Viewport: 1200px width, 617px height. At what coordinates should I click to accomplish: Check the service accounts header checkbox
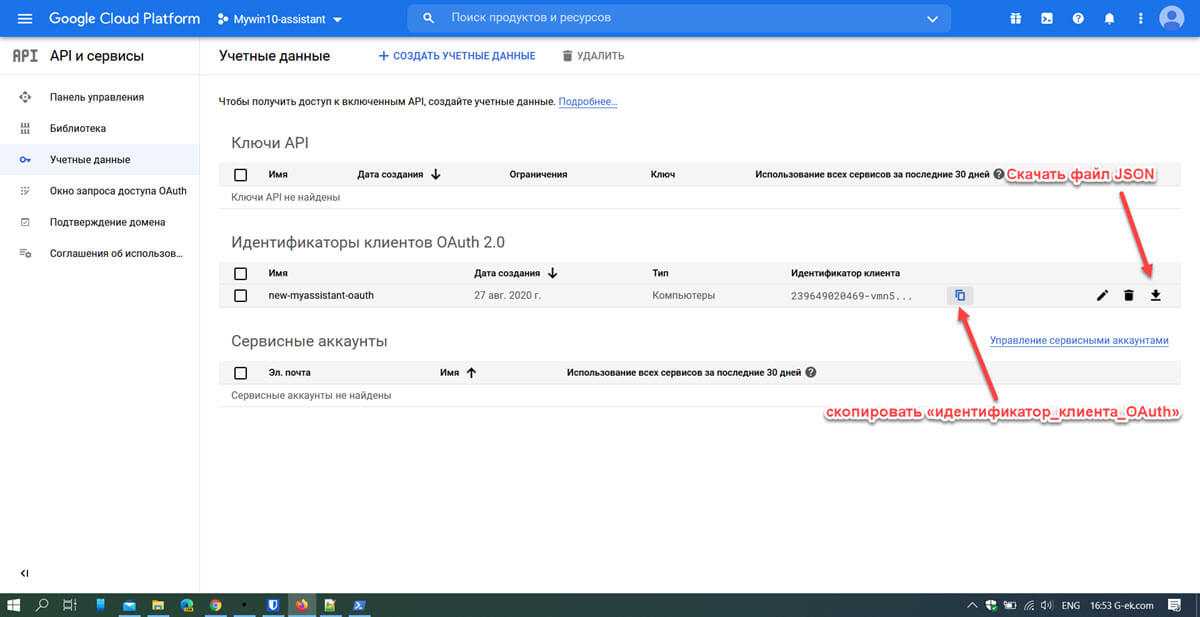click(240, 373)
